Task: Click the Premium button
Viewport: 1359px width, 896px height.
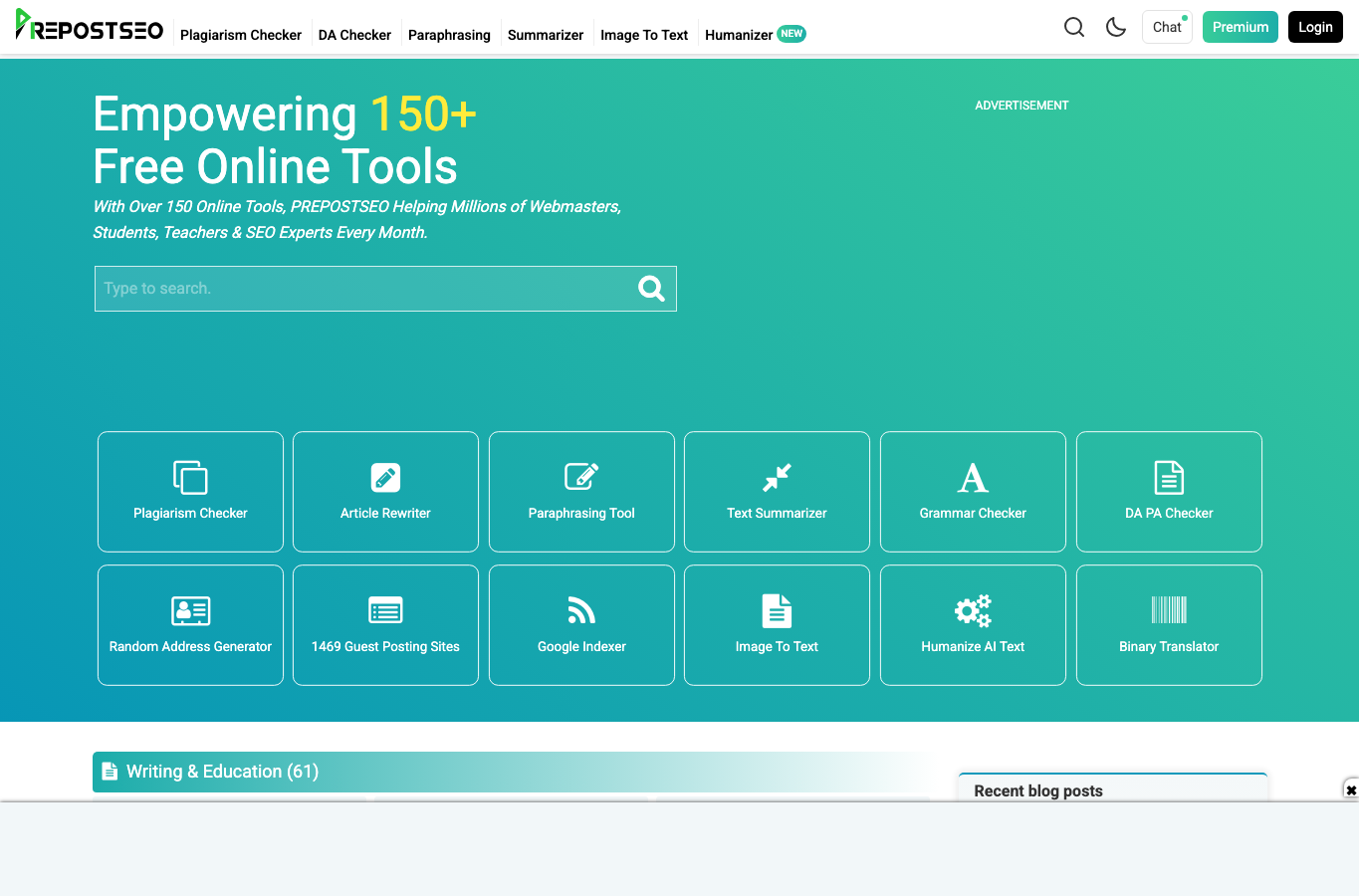Action: tap(1241, 27)
